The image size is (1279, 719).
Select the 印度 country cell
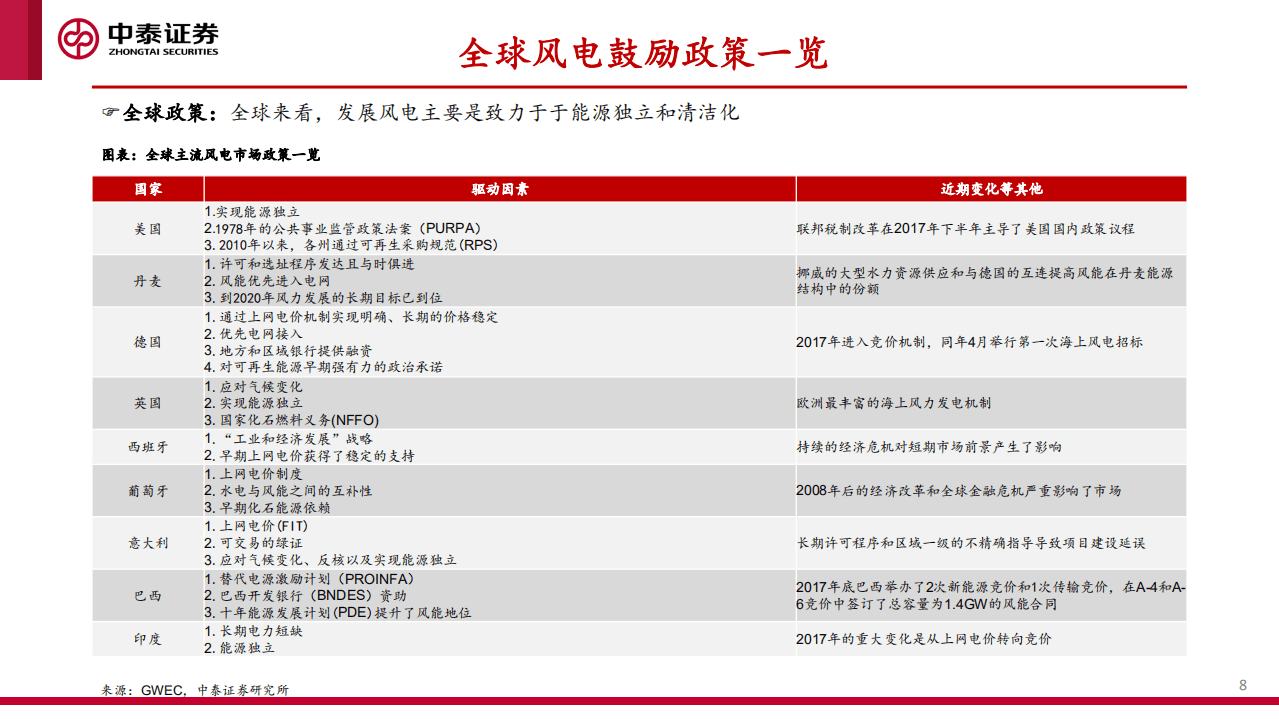coord(148,639)
